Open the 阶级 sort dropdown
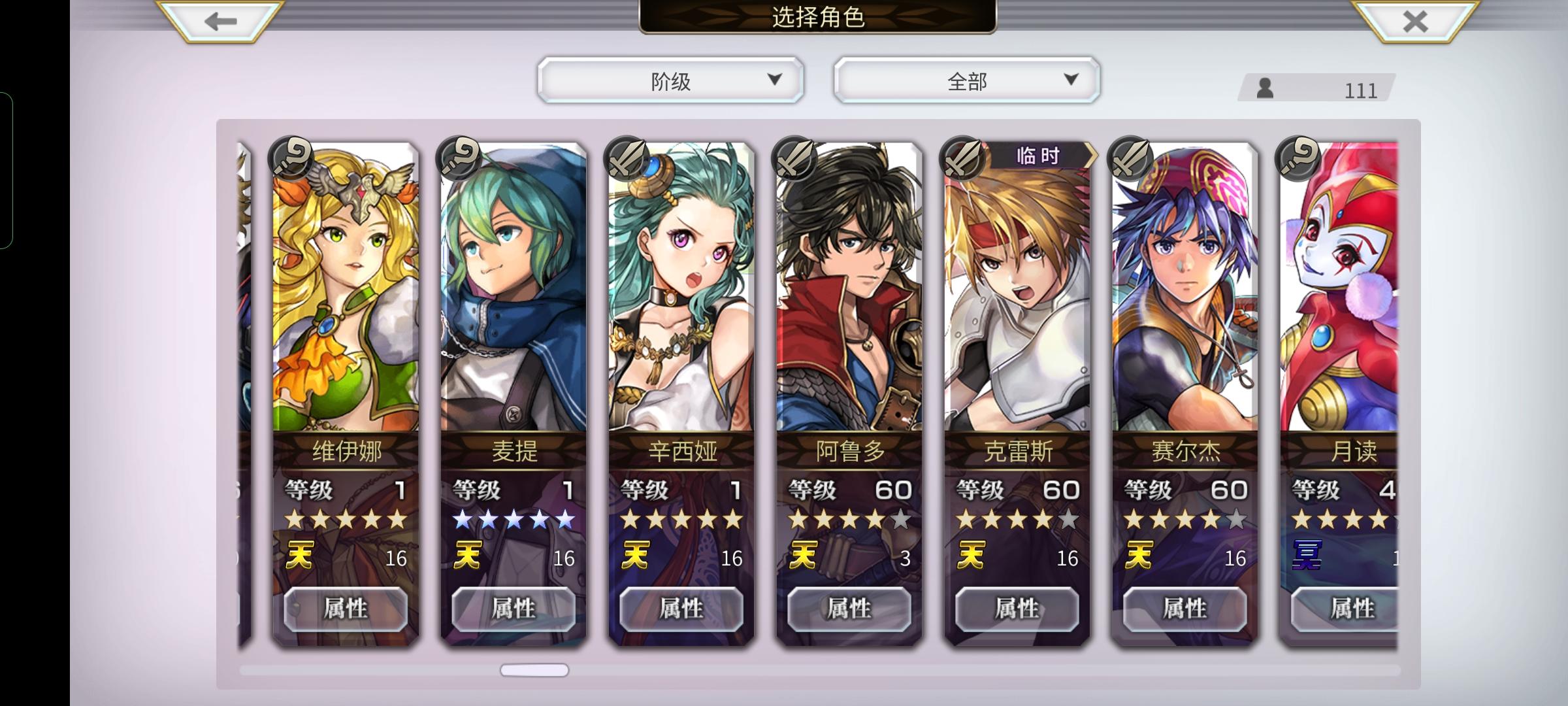Image resolution: width=1568 pixels, height=706 pixels. 670,80
